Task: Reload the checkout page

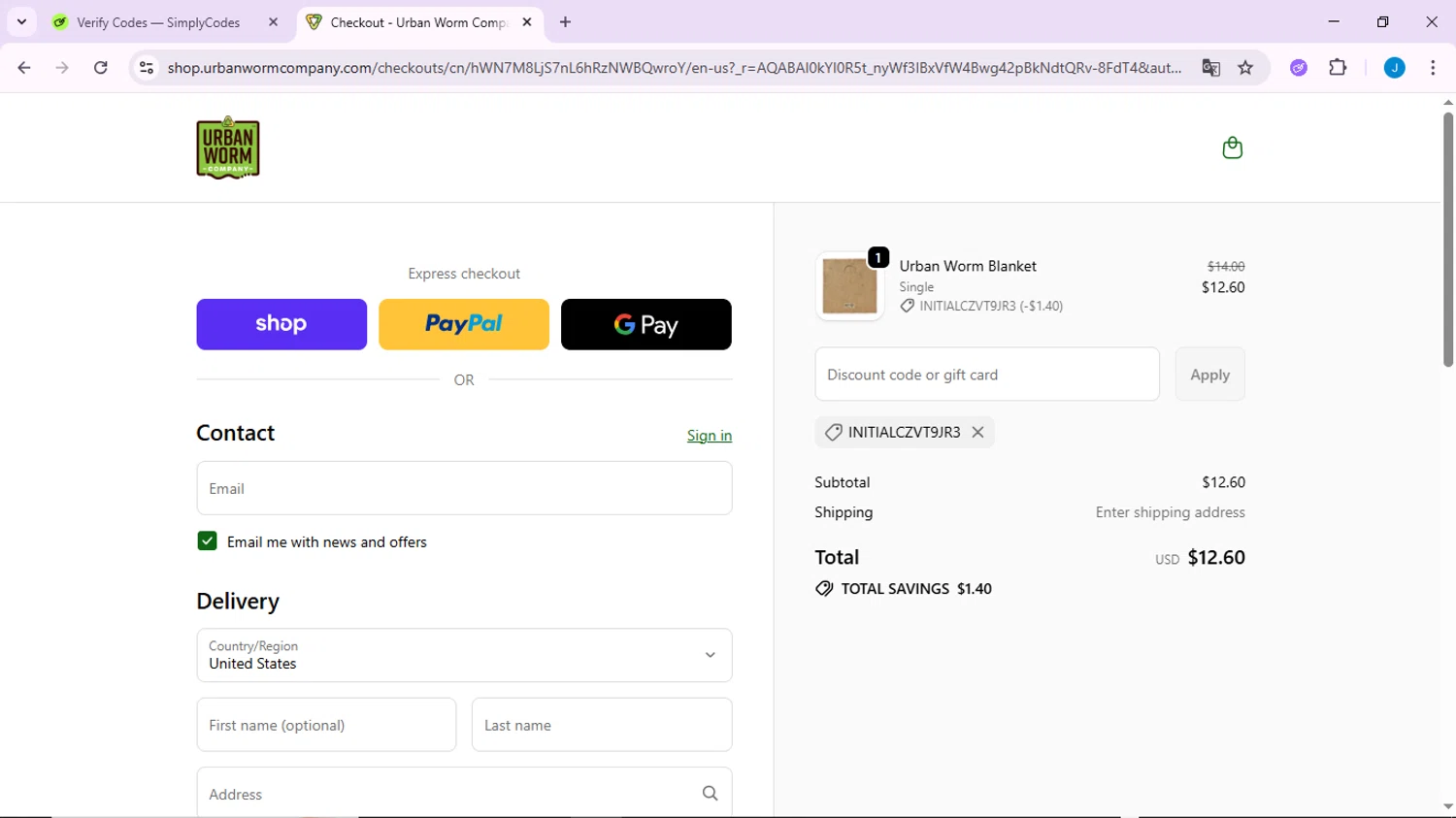Action: [101, 68]
